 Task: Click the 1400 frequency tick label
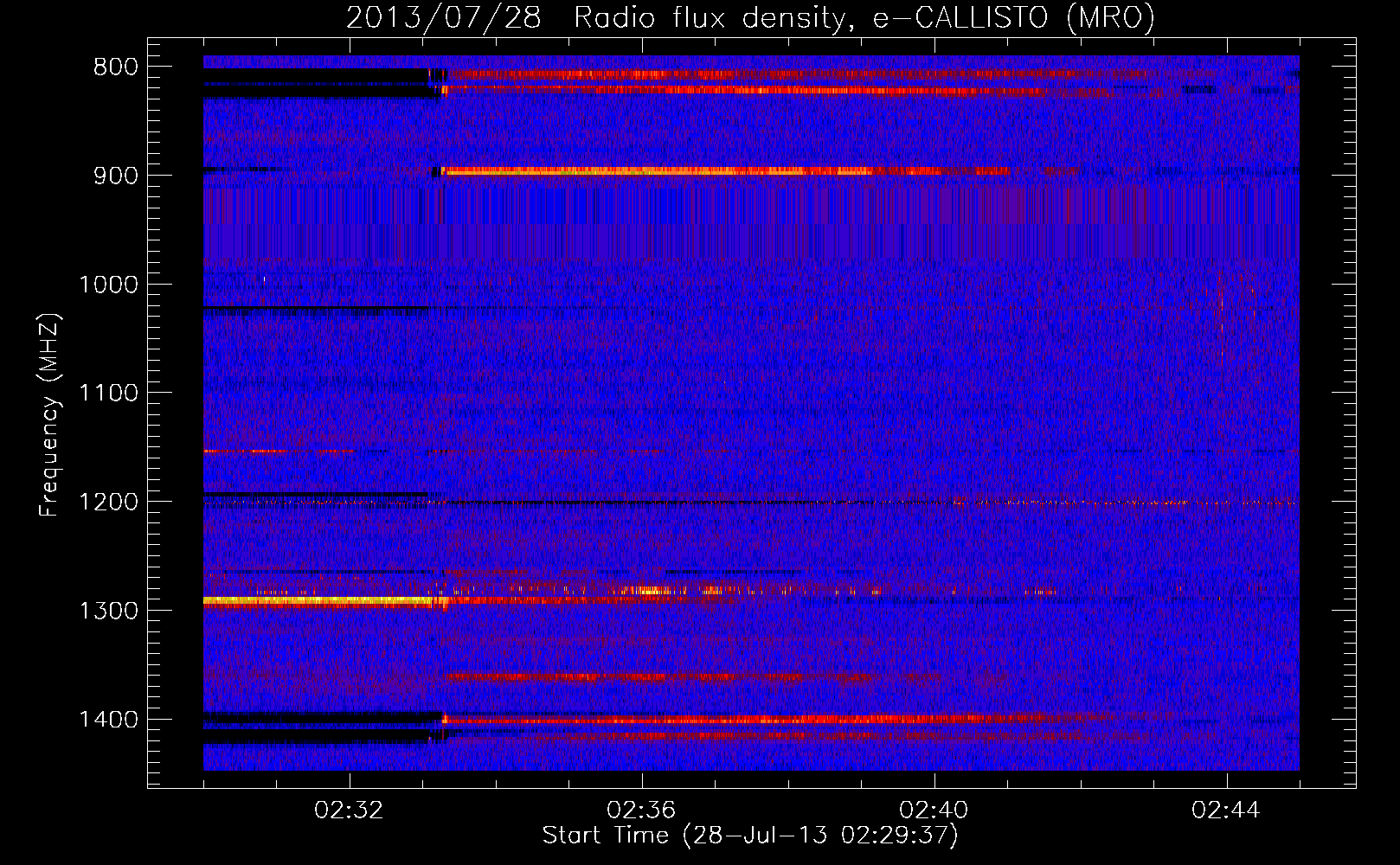tap(108, 720)
